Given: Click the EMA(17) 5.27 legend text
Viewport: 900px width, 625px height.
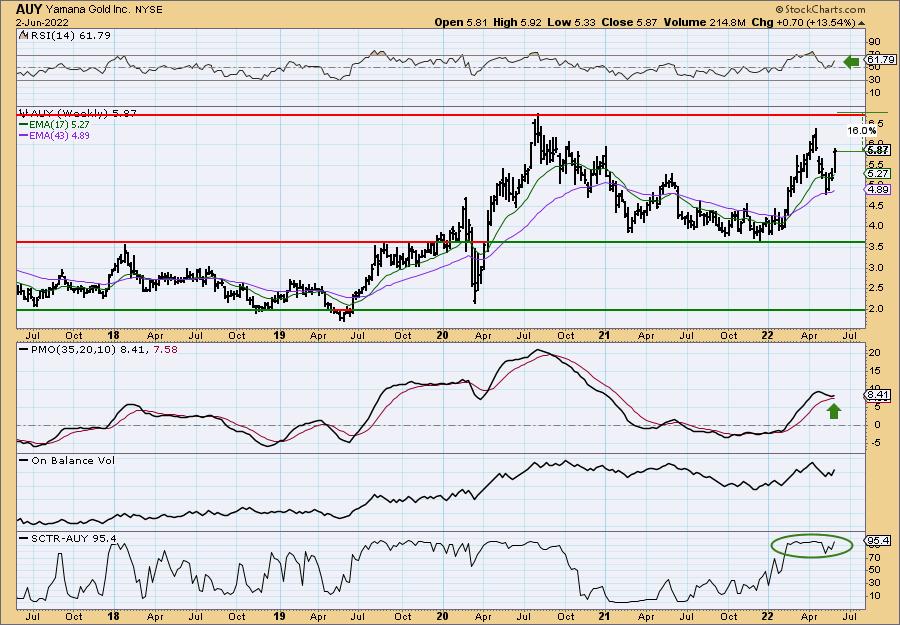Looking at the screenshot, I should tap(59, 125).
